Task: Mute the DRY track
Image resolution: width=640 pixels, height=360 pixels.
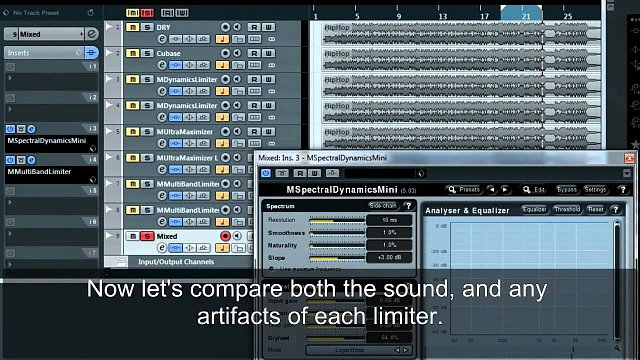Action: [x=132, y=27]
